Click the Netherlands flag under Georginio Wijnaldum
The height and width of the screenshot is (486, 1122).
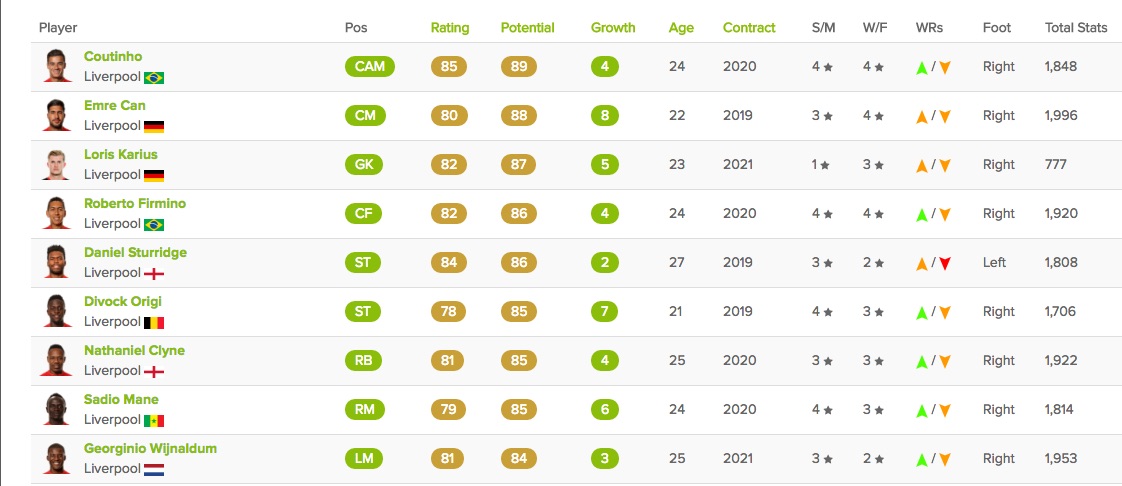154,470
